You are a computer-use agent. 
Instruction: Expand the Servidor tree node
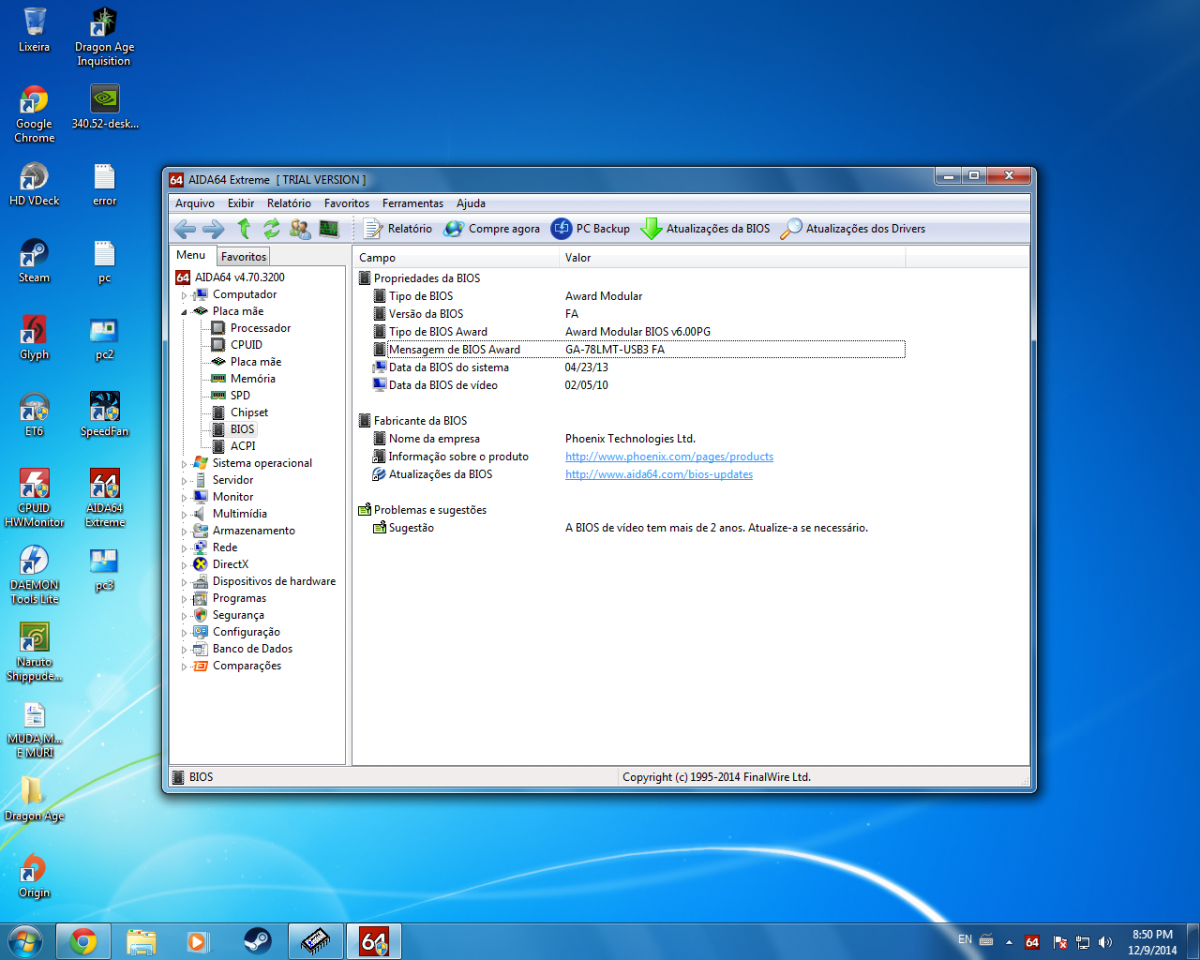point(184,481)
